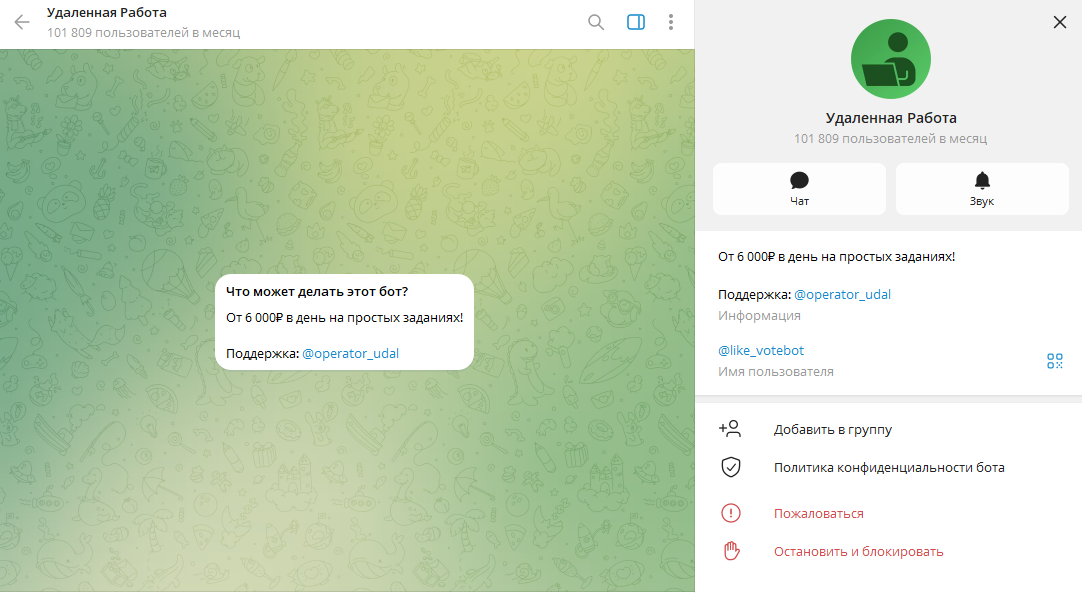Click the Удаленная Работа title in chat header
The width and height of the screenshot is (1082, 593).
(x=107, y=13)
